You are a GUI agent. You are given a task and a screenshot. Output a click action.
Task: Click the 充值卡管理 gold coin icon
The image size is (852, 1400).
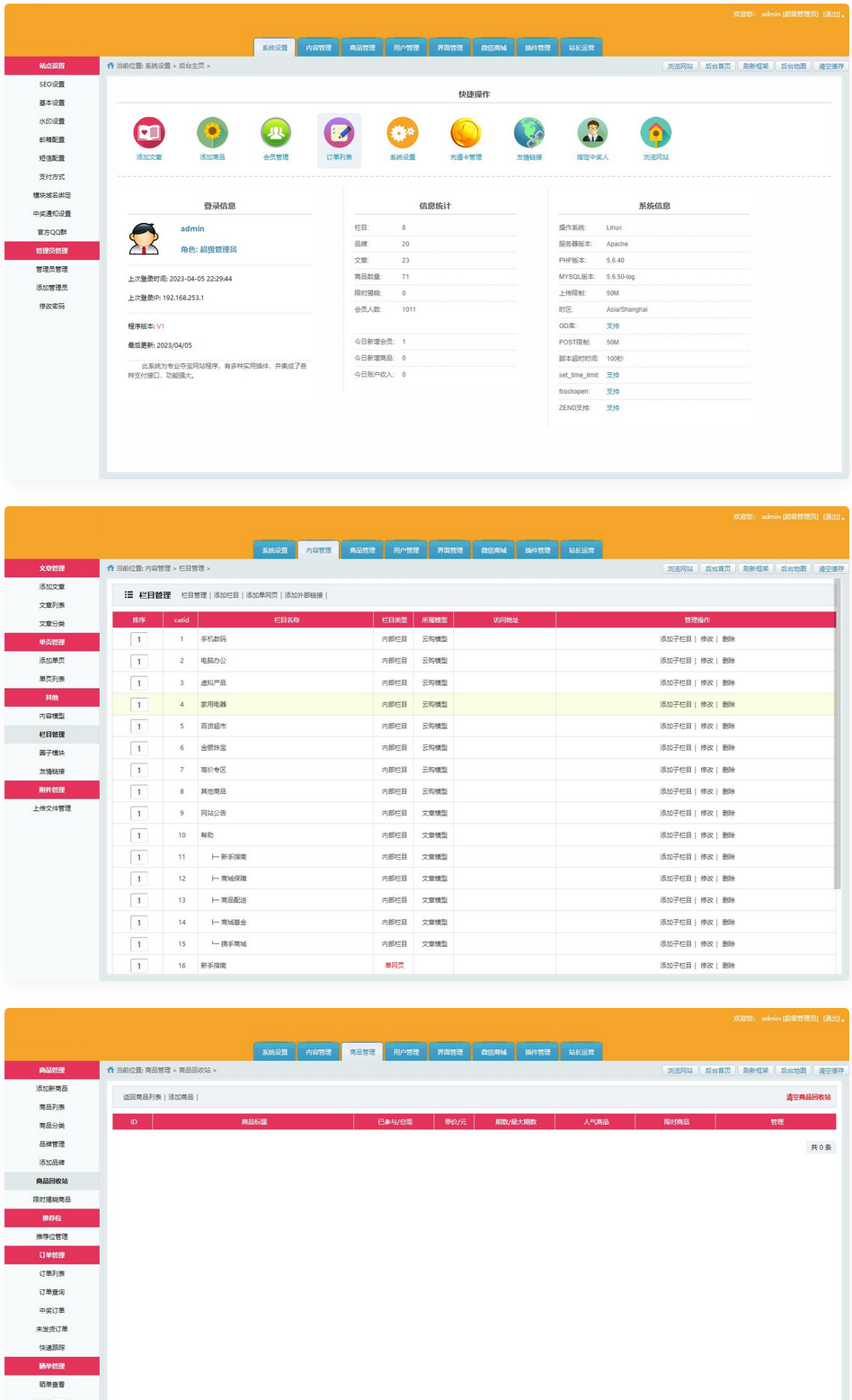point(466,133)
